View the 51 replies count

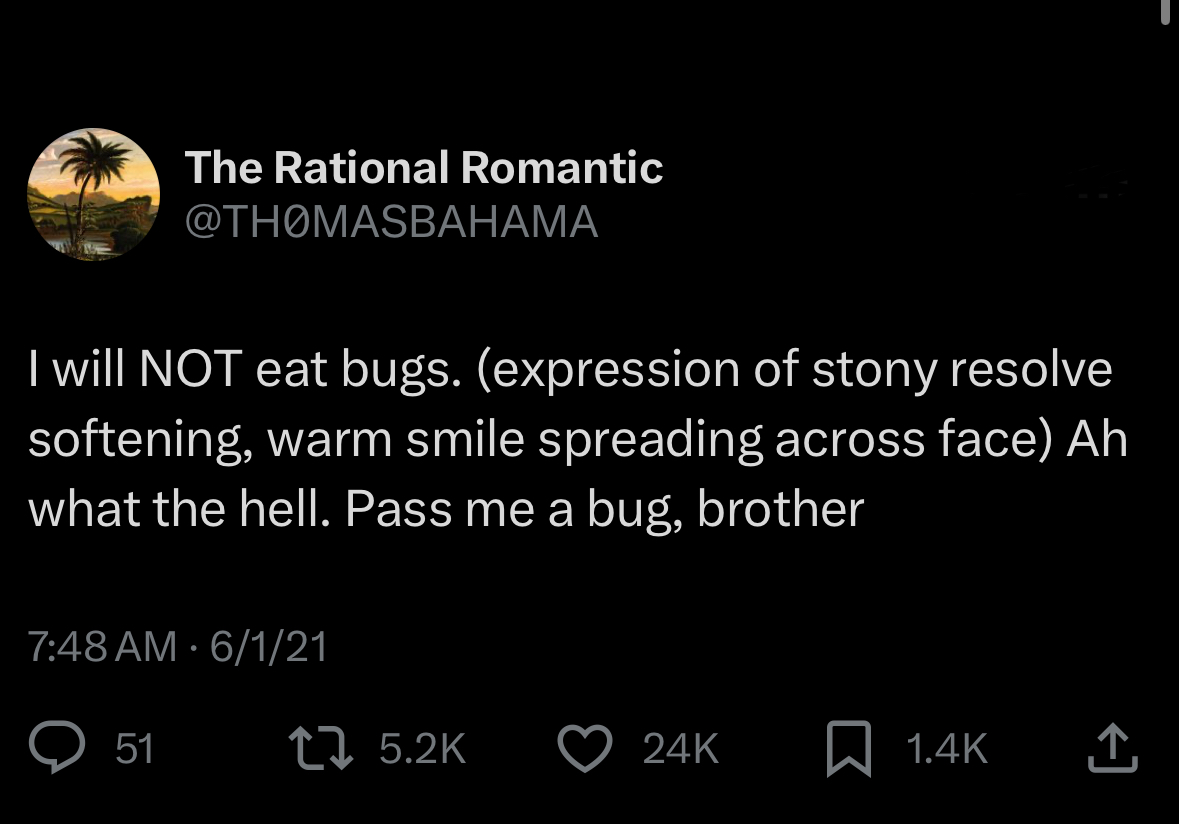pos(135,749)
